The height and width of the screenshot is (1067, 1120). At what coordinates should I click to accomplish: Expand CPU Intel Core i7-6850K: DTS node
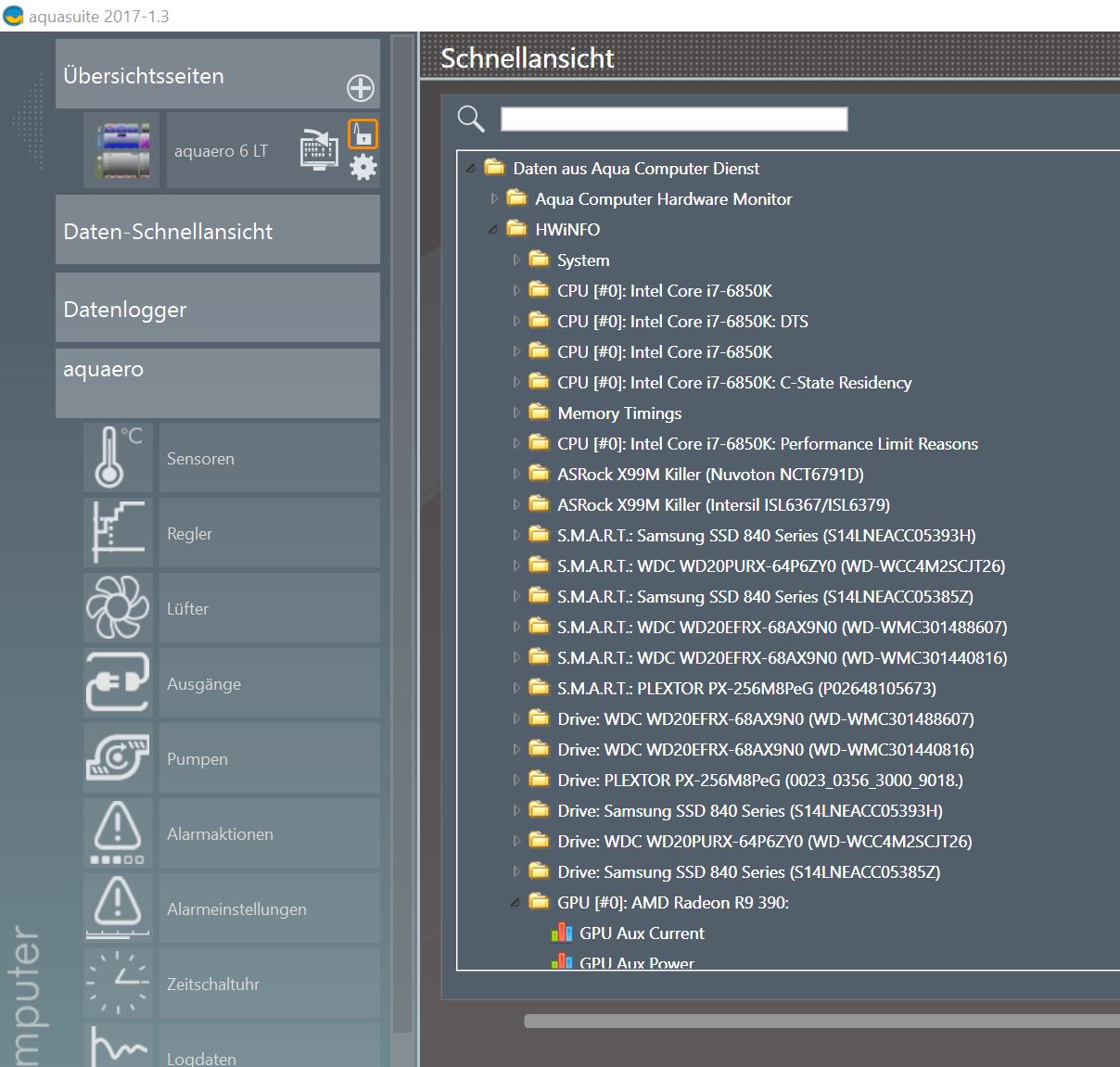[x=516, y=321]
